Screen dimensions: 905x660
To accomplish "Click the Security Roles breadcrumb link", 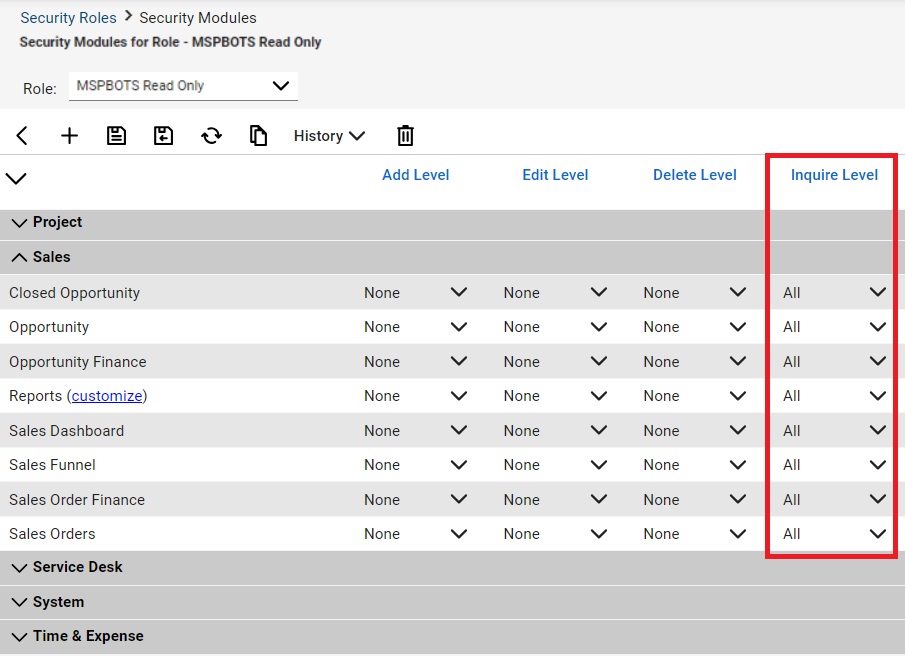I will (x=68, y=17).
